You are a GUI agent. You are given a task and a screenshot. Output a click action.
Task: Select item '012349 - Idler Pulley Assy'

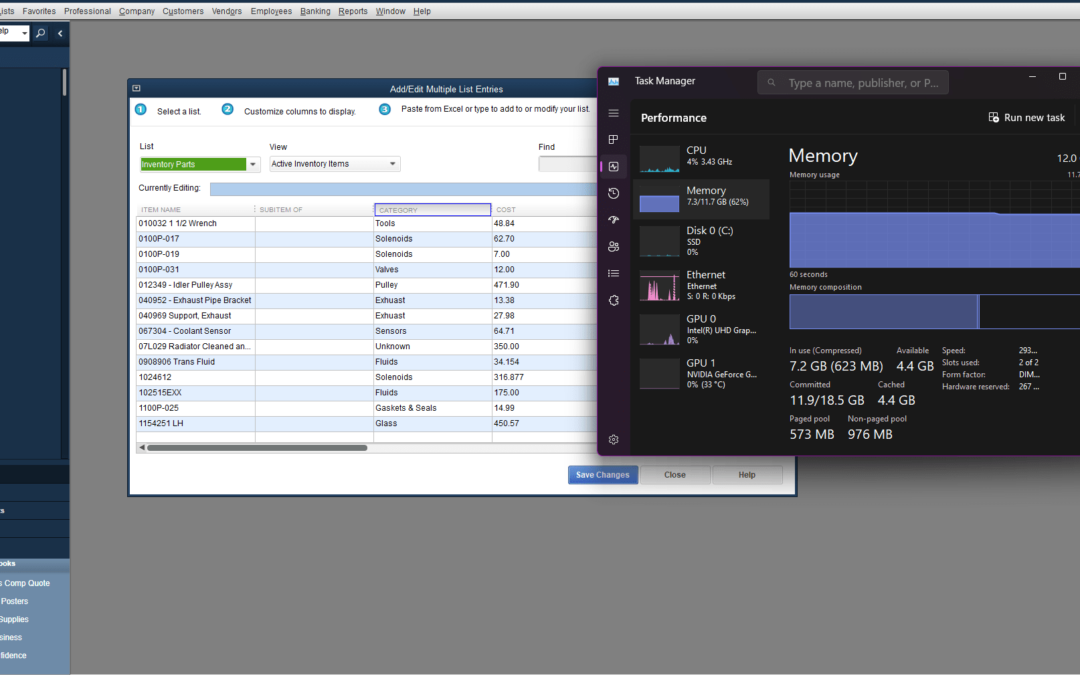click(196, 285)
